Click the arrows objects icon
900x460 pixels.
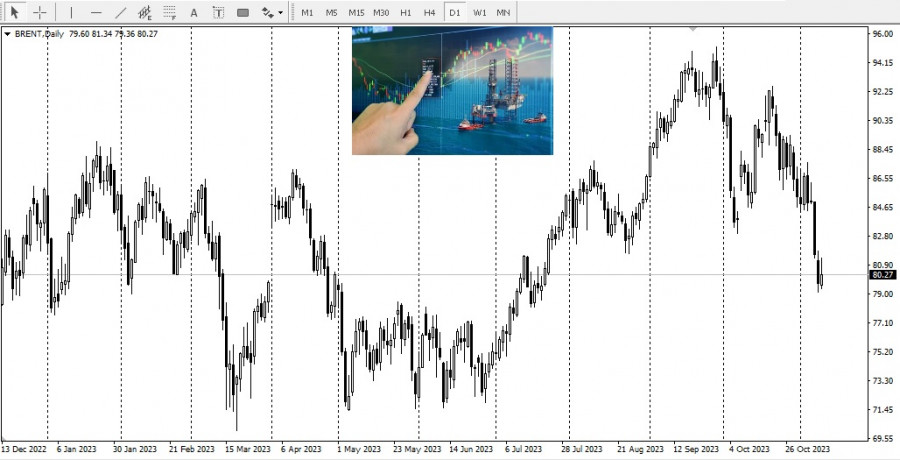[x=267, y=12]
